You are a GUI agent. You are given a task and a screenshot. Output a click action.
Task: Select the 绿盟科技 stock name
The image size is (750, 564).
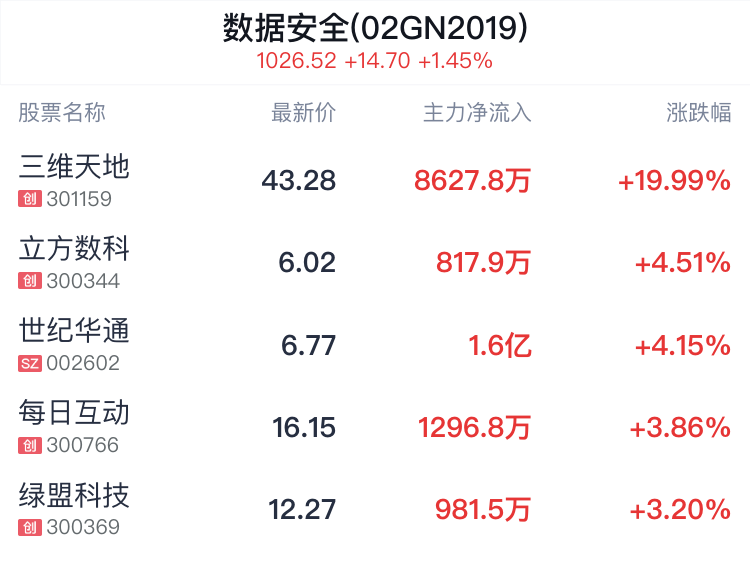tap(74, 495)
